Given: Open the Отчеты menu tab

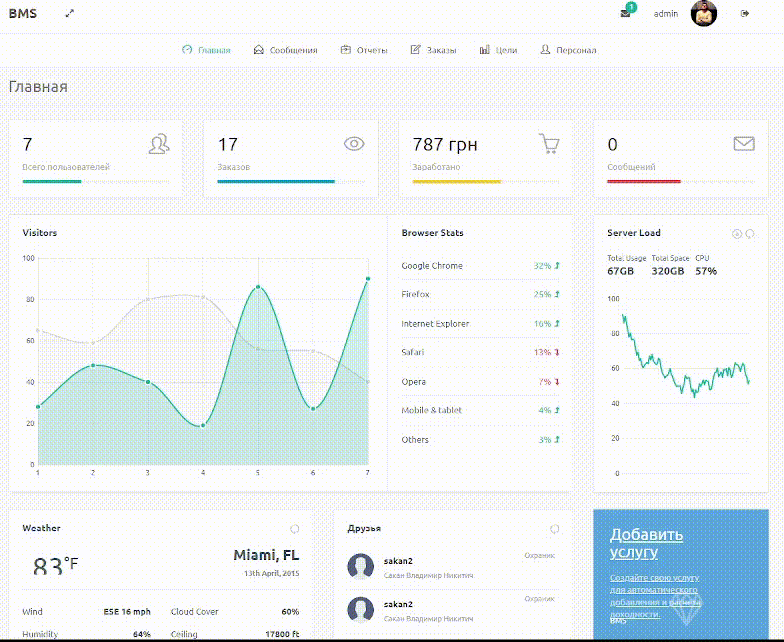Looking at the screenshot, I should click(364, 50).
